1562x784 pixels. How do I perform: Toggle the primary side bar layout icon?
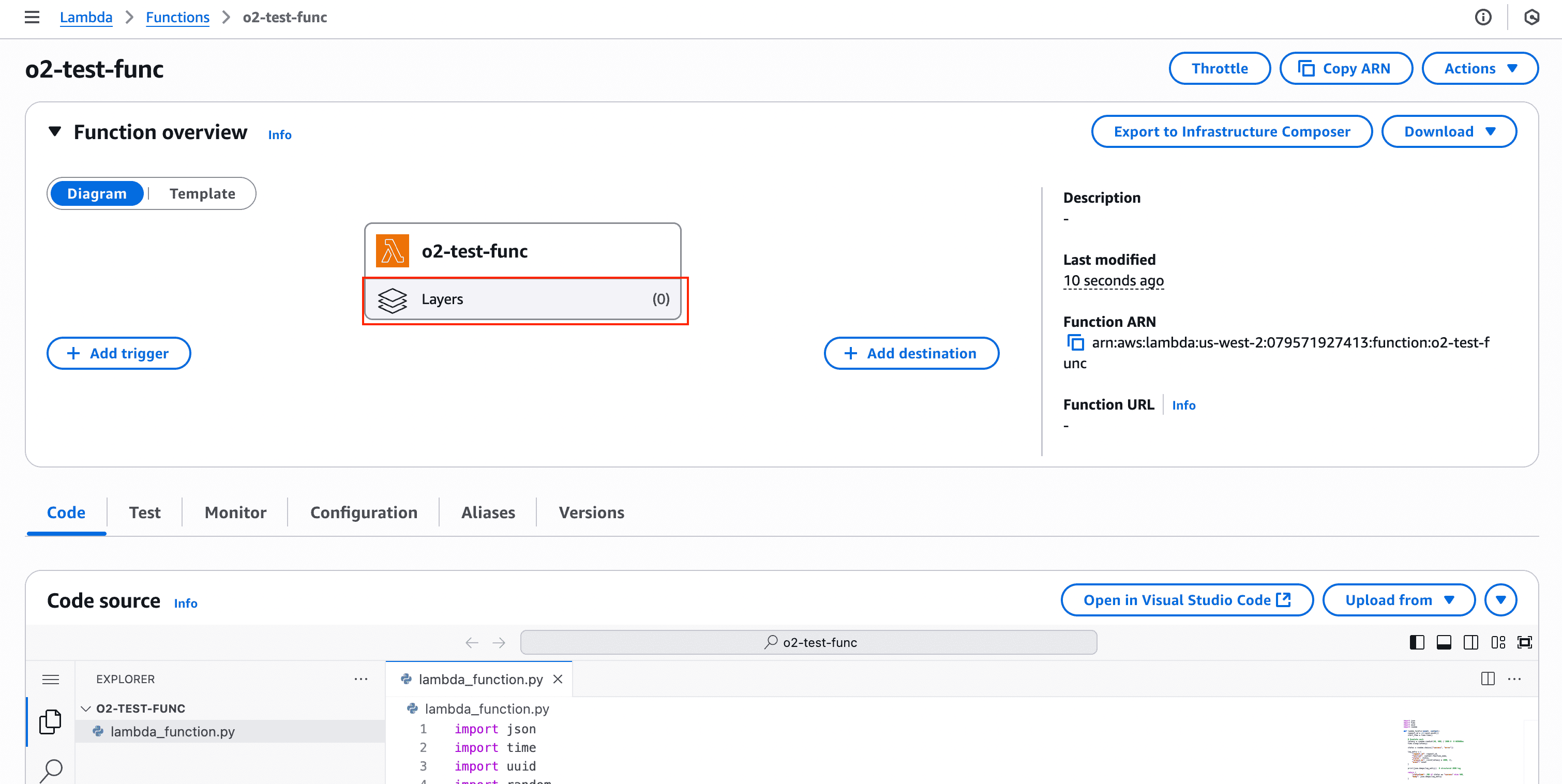pos(1417,642)
